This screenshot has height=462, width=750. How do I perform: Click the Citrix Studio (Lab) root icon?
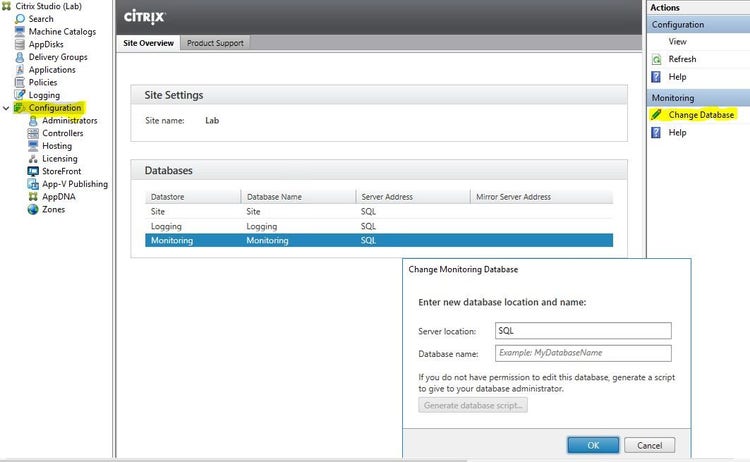point(6,6)
